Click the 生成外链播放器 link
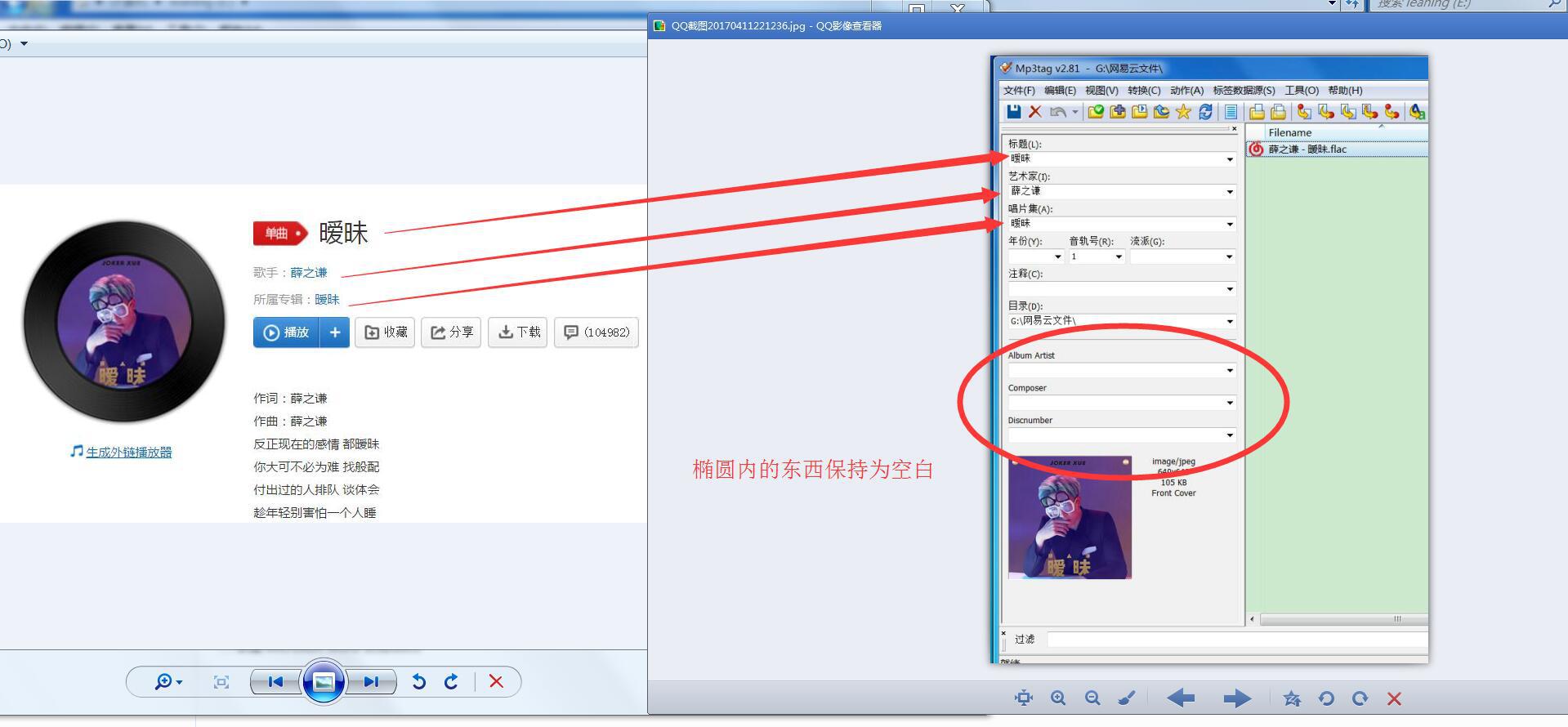Image resolution: width=1568 pixels, height=727 pixels. pyautogui.click(x=128, y=452)
